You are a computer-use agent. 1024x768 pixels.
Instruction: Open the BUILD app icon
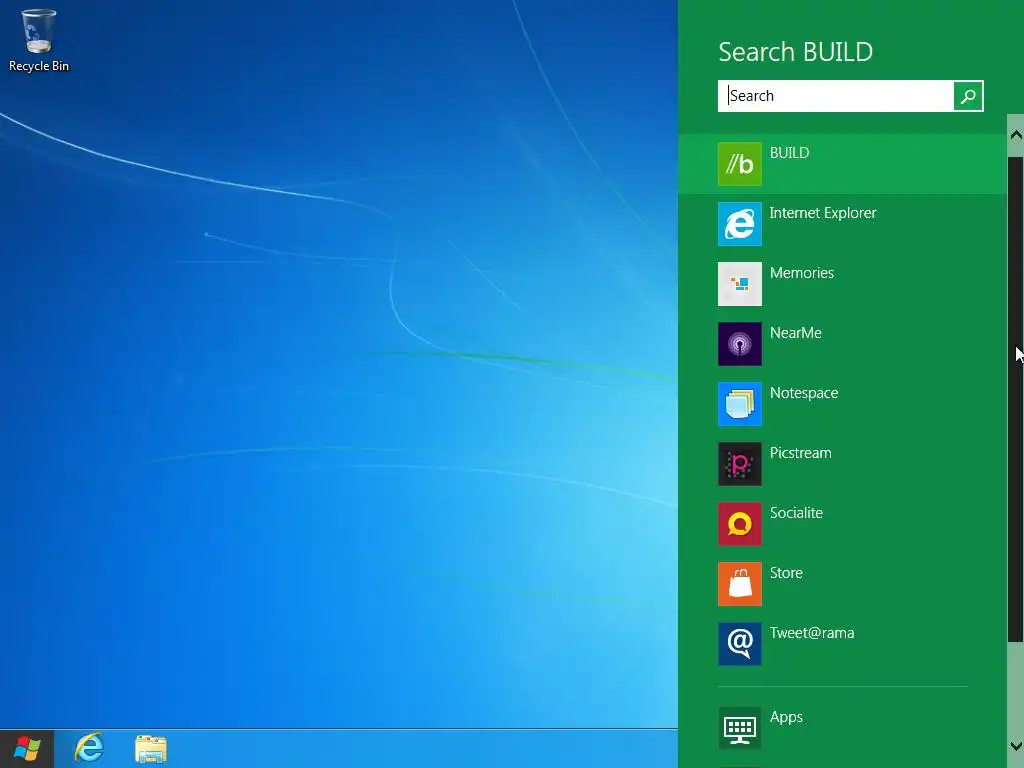point(739,164)
